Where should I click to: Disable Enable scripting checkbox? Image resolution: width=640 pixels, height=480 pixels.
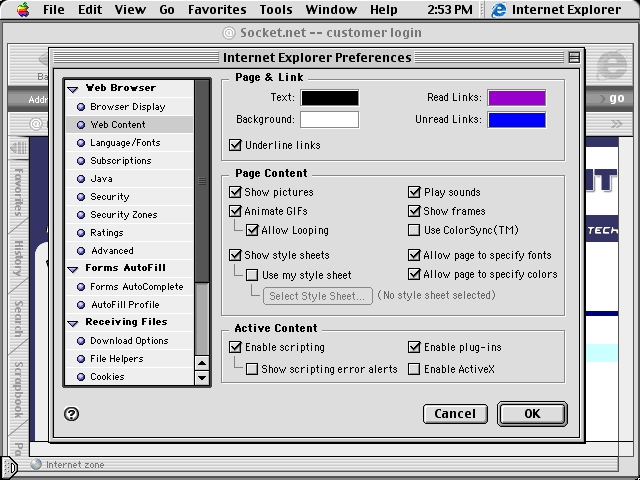click(x=235, y=347)
